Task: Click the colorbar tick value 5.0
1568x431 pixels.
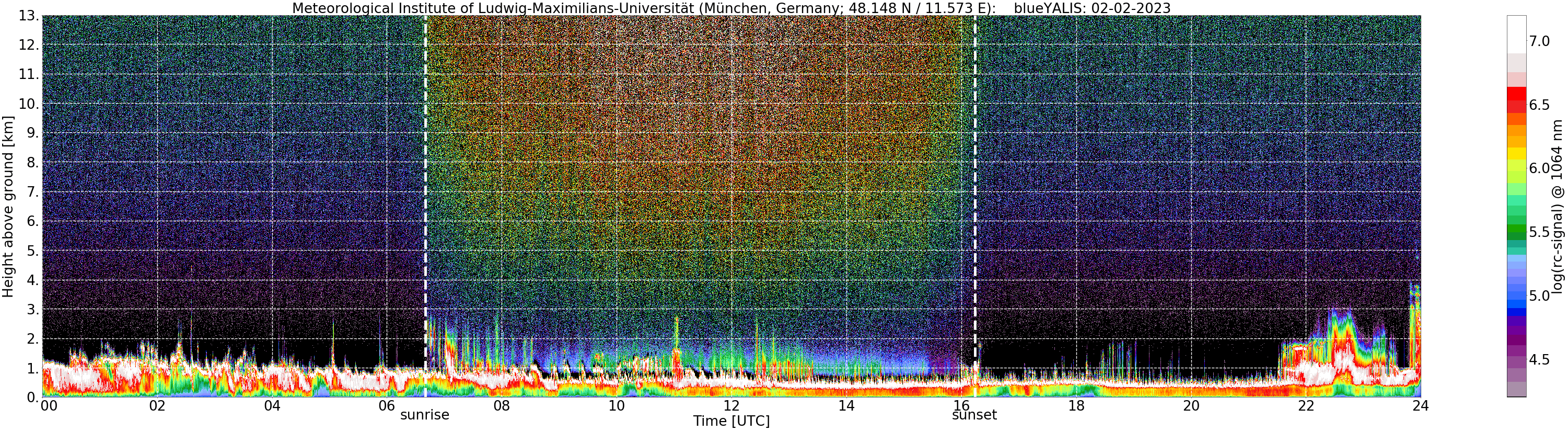Action: [1540, 296]
